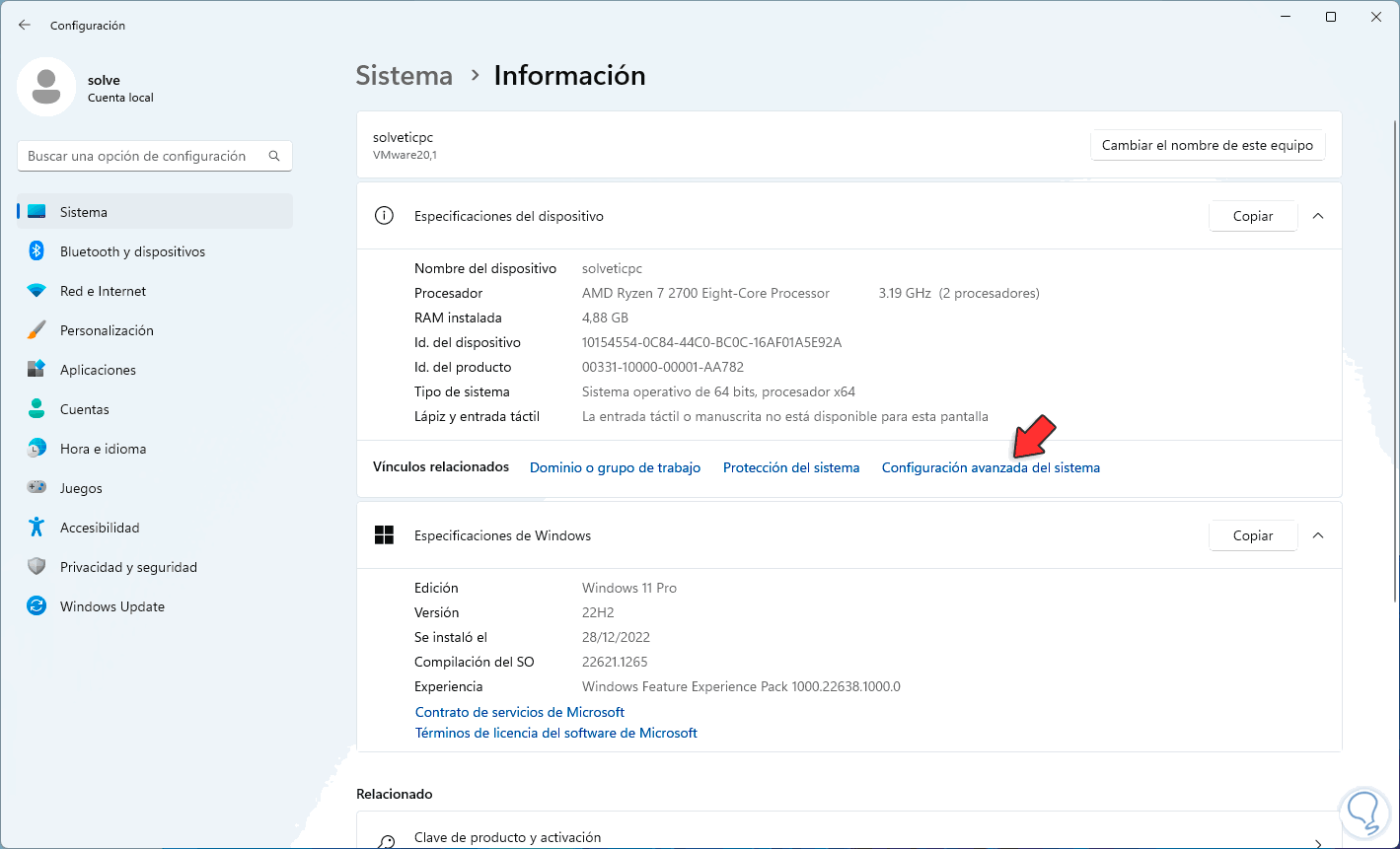Viewport: 1400px width, 849px height.
Task: Expand Clave de producto y activación
Action: (x=1318, y=843)
